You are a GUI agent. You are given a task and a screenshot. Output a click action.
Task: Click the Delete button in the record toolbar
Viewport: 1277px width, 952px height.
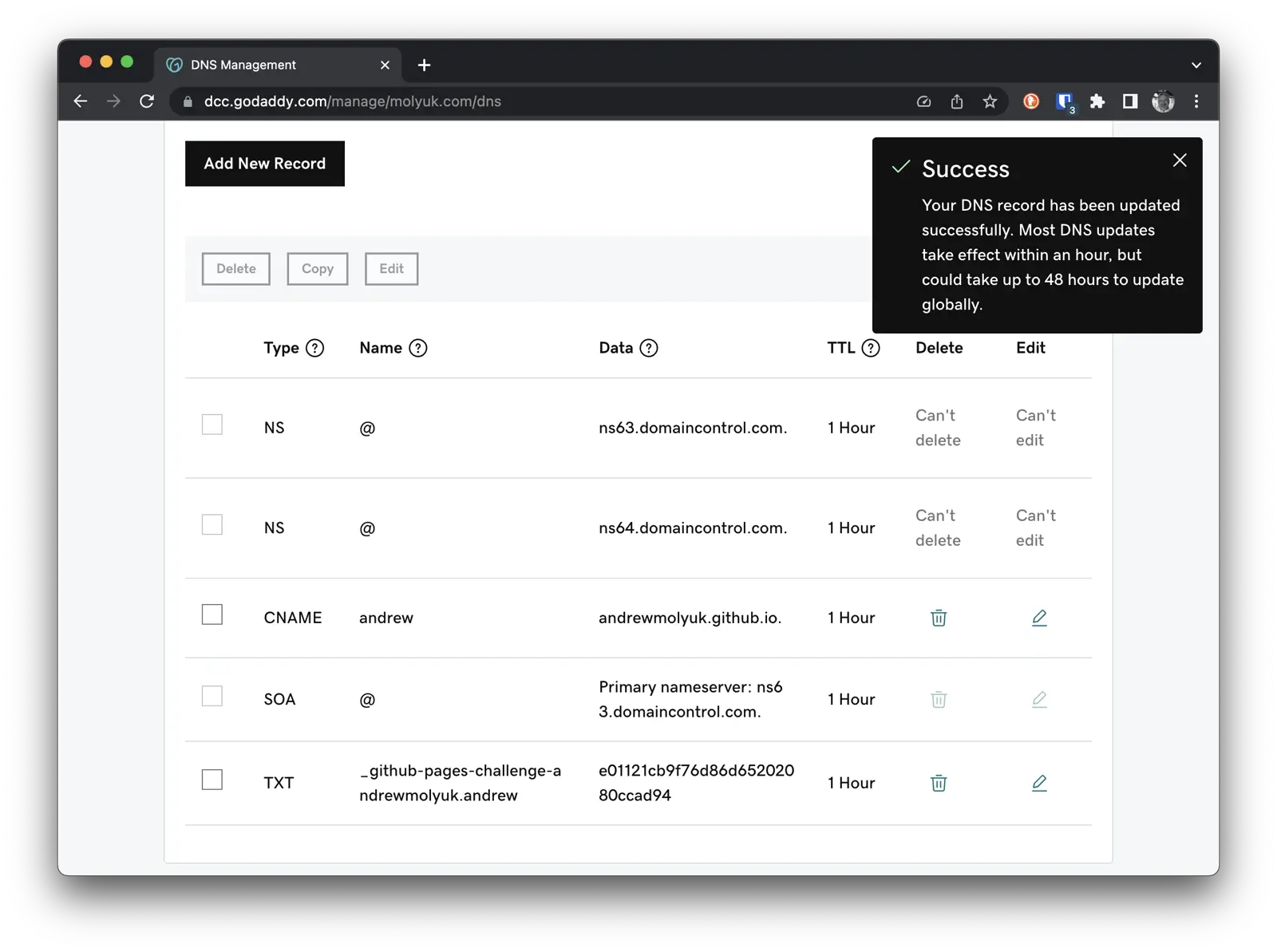235,269
